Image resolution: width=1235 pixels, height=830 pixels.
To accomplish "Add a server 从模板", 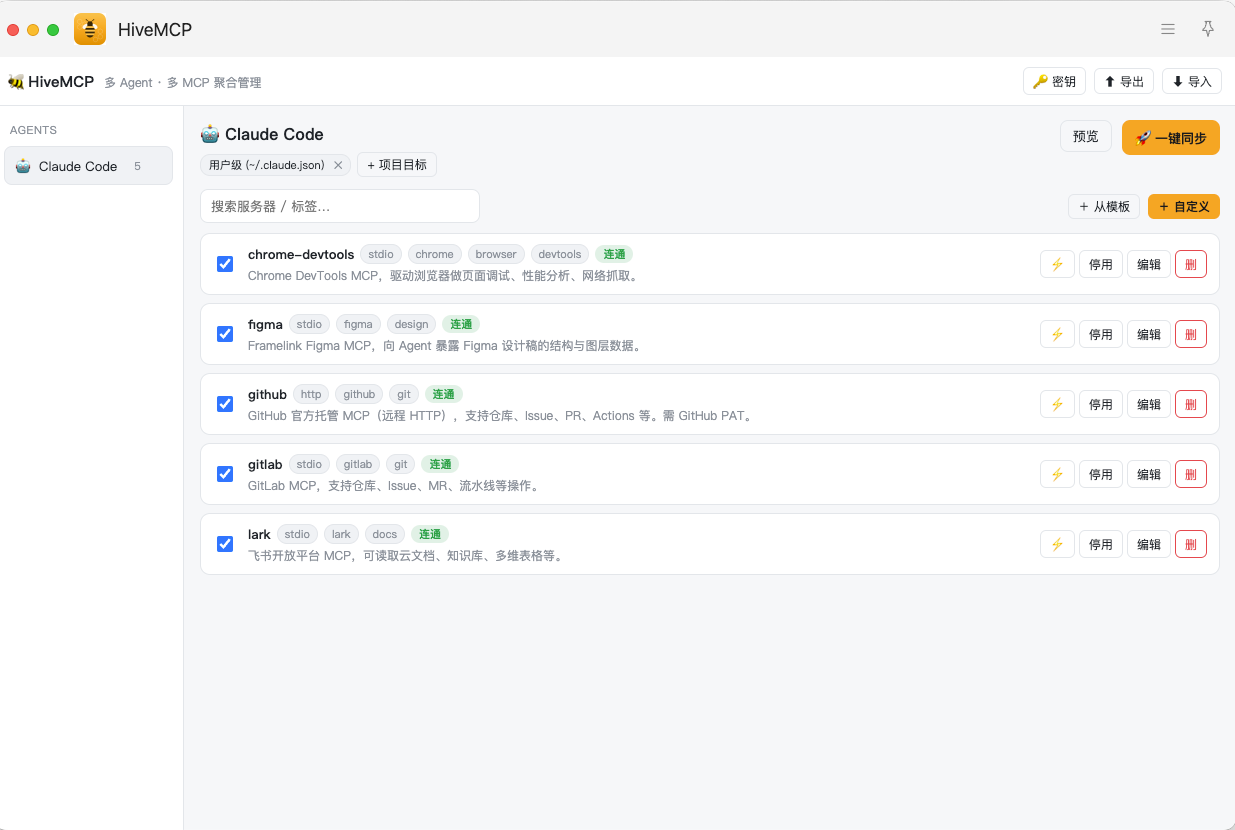I will [1104, 207].
